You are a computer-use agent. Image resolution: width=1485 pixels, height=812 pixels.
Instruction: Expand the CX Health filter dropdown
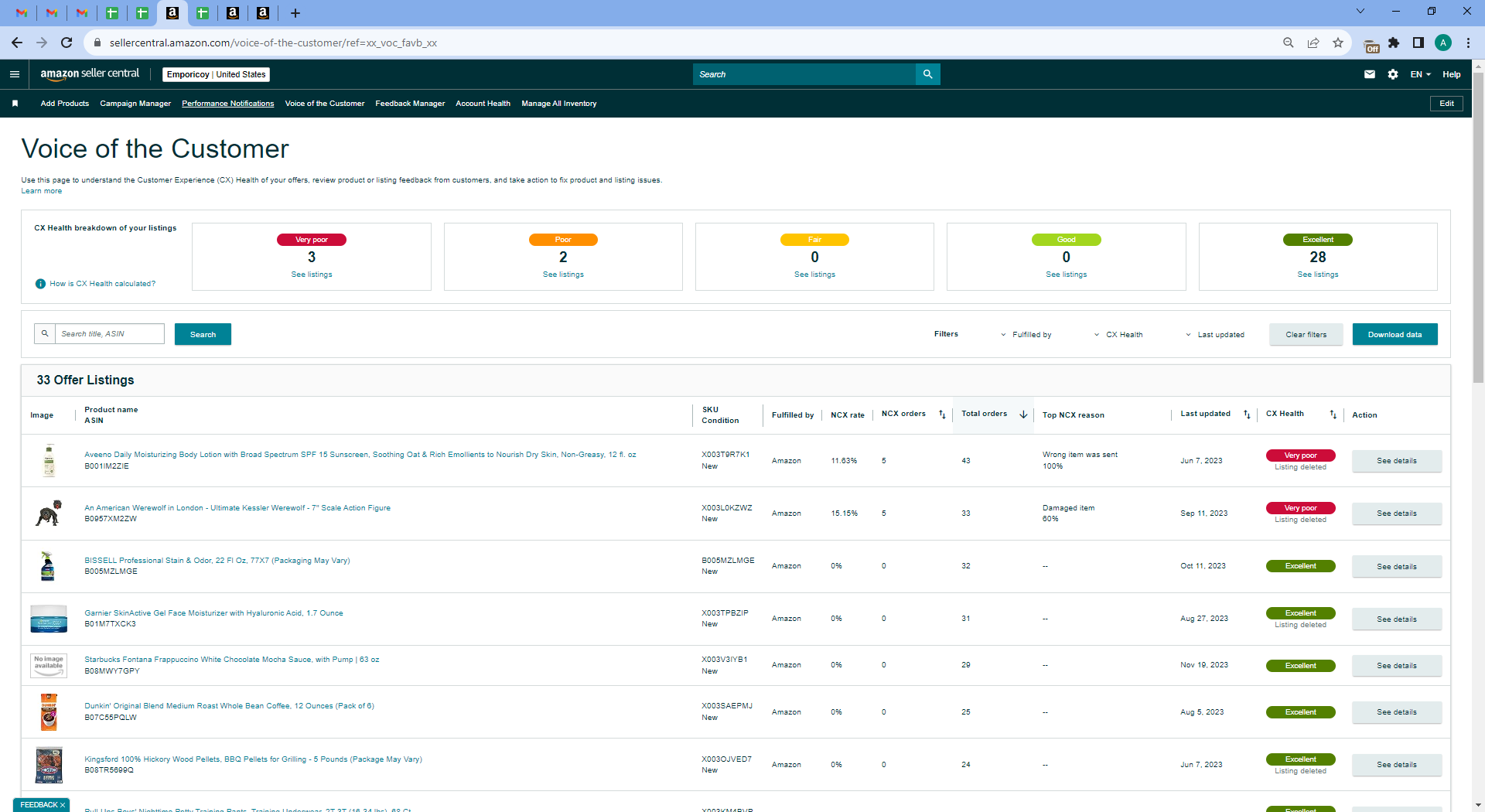[x=1118, y=335]
